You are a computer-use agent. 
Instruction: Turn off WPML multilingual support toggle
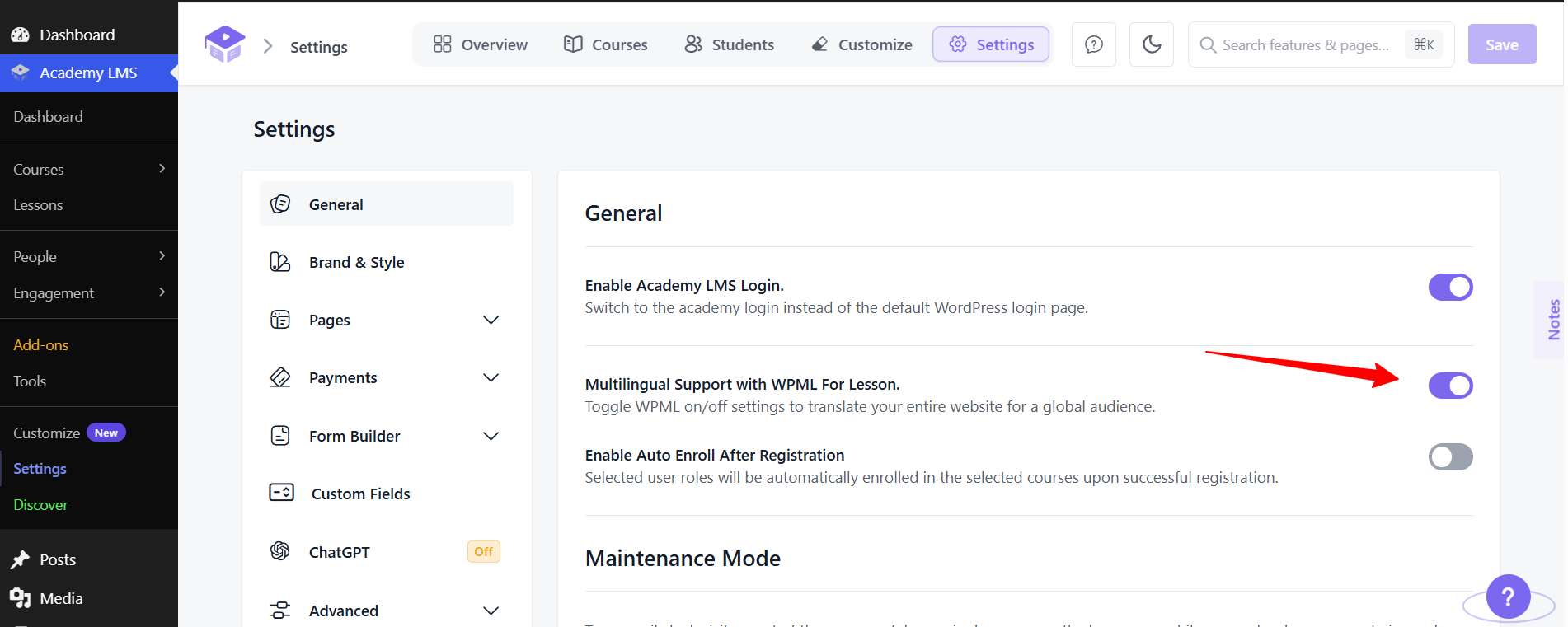coord(1450,386)
